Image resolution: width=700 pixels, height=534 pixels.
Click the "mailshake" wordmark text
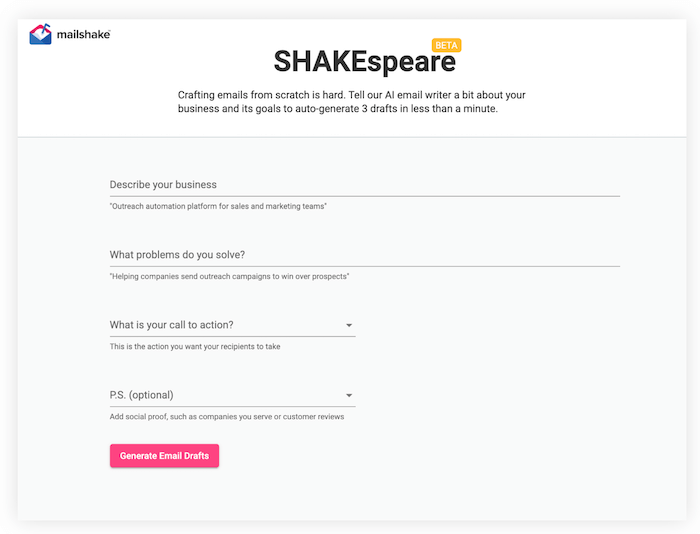click(83, 35)
